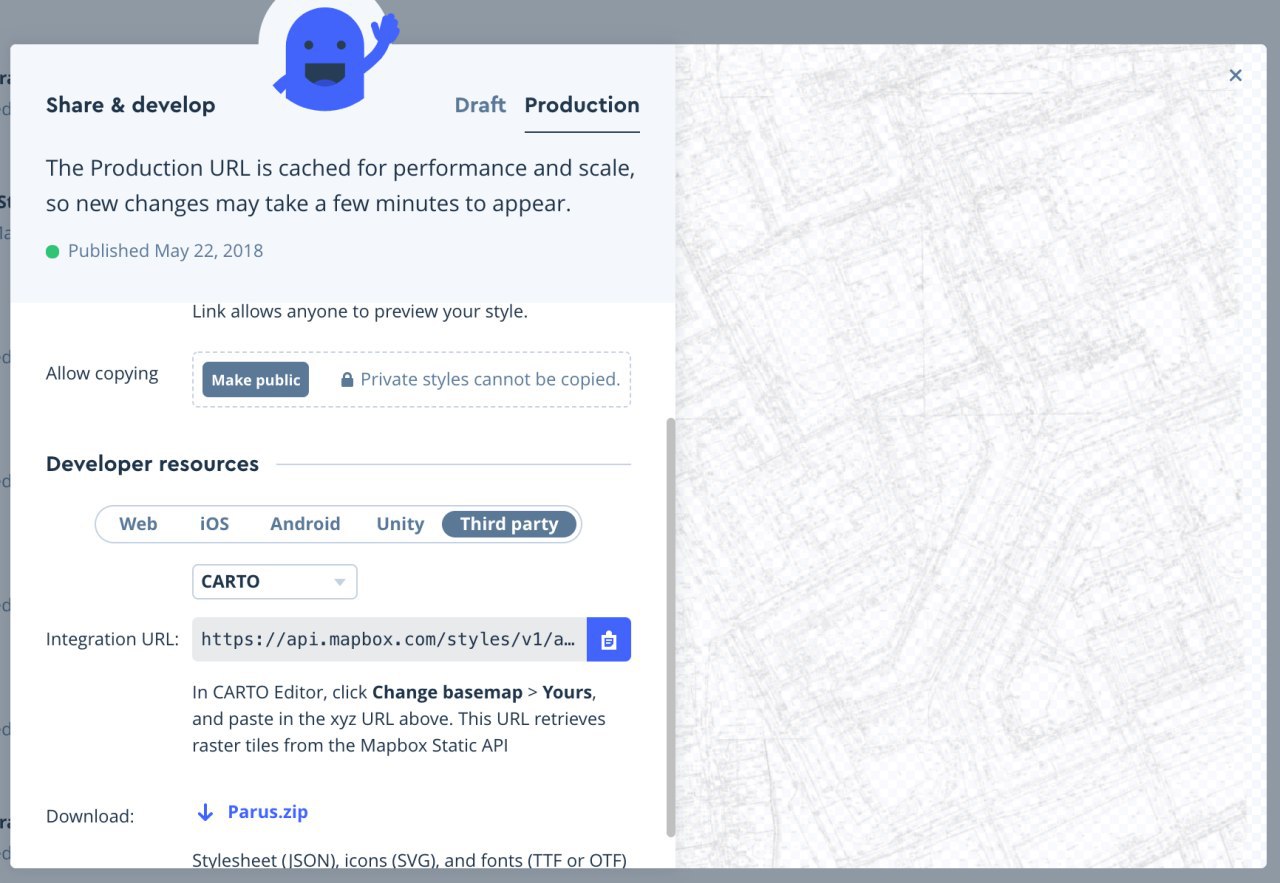Click the 'Allow copying' label

(x=102, y=373)
